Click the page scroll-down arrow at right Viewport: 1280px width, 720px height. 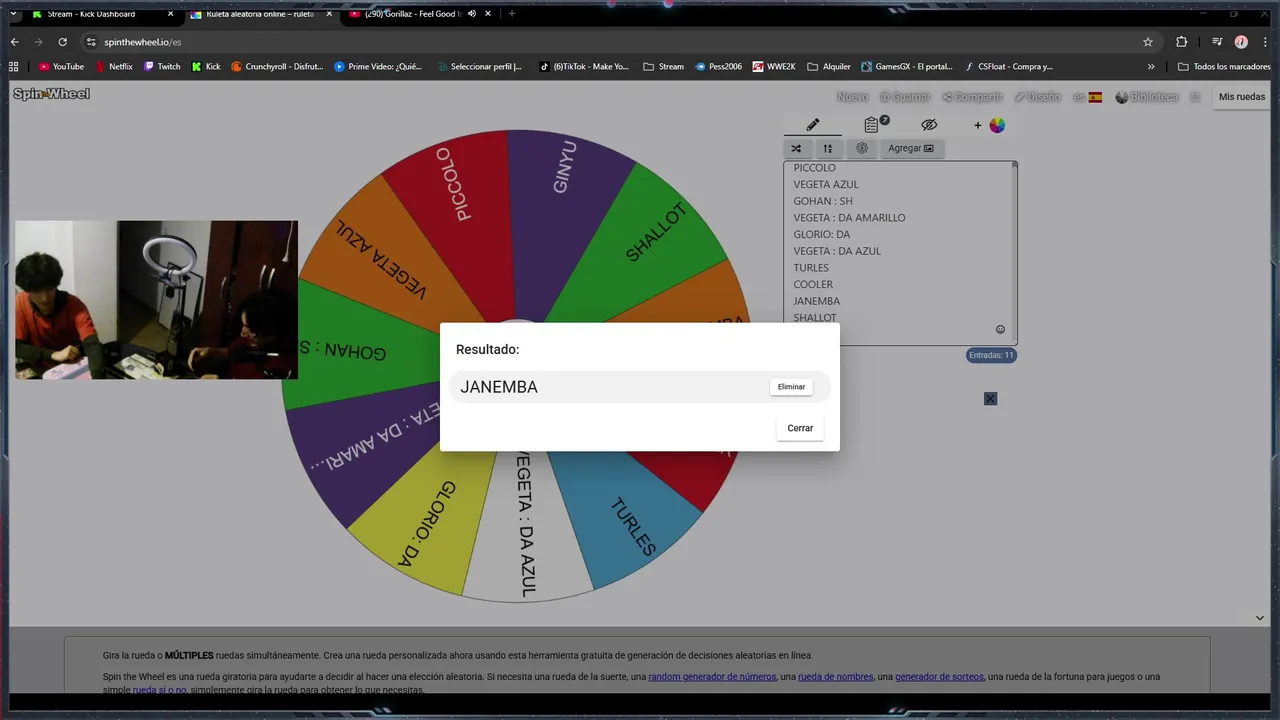coord(1260,618)
